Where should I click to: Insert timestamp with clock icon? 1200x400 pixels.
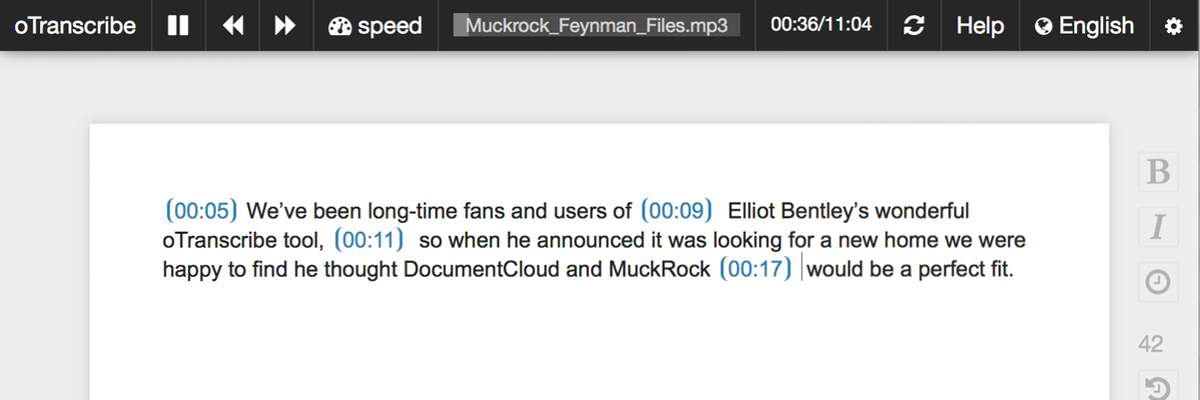click(x=1157, y=284)
